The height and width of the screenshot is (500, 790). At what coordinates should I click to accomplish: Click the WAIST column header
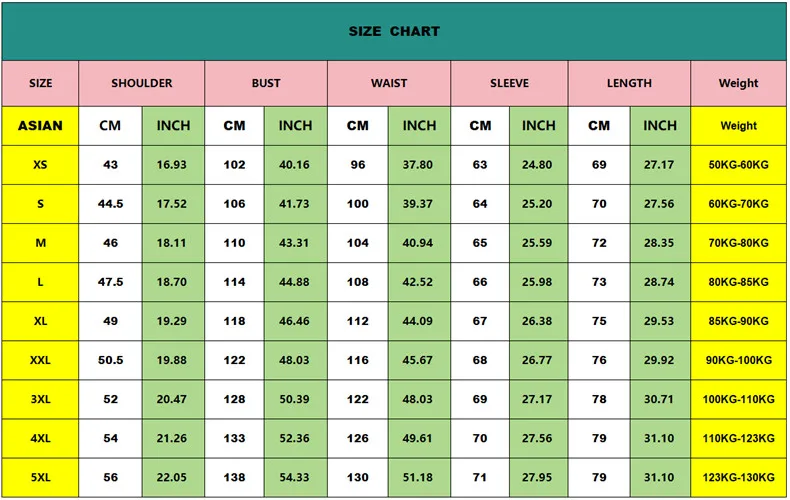click(x=389, y=83)
